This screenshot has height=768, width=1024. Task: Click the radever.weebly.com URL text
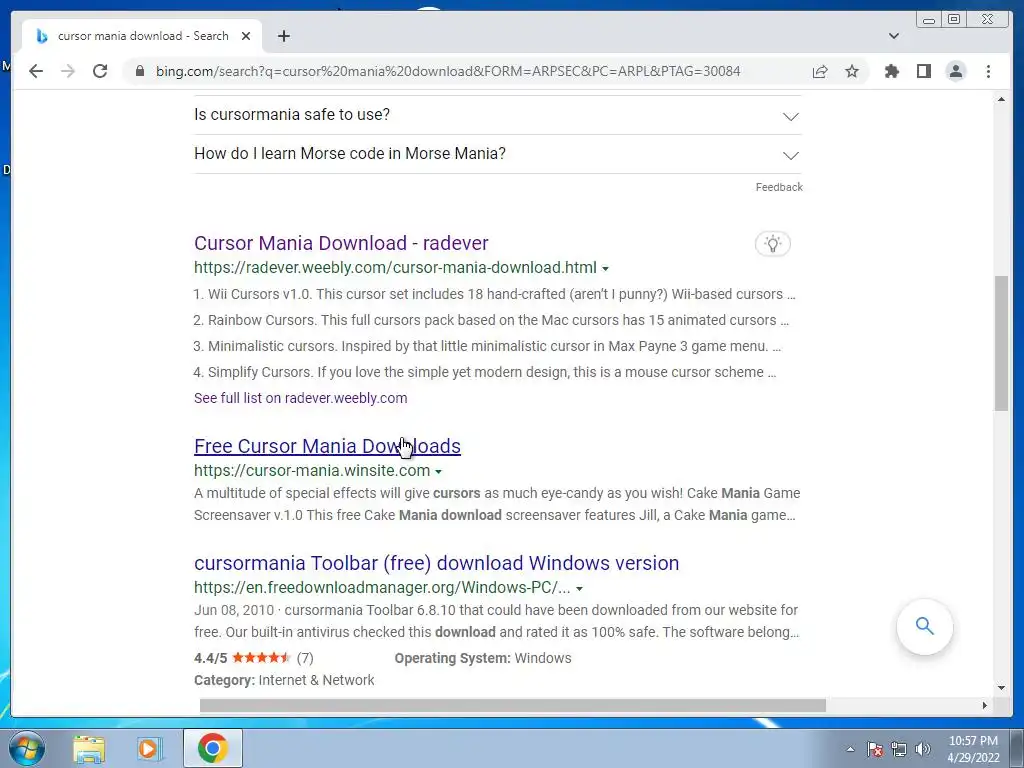click(395, 268)
